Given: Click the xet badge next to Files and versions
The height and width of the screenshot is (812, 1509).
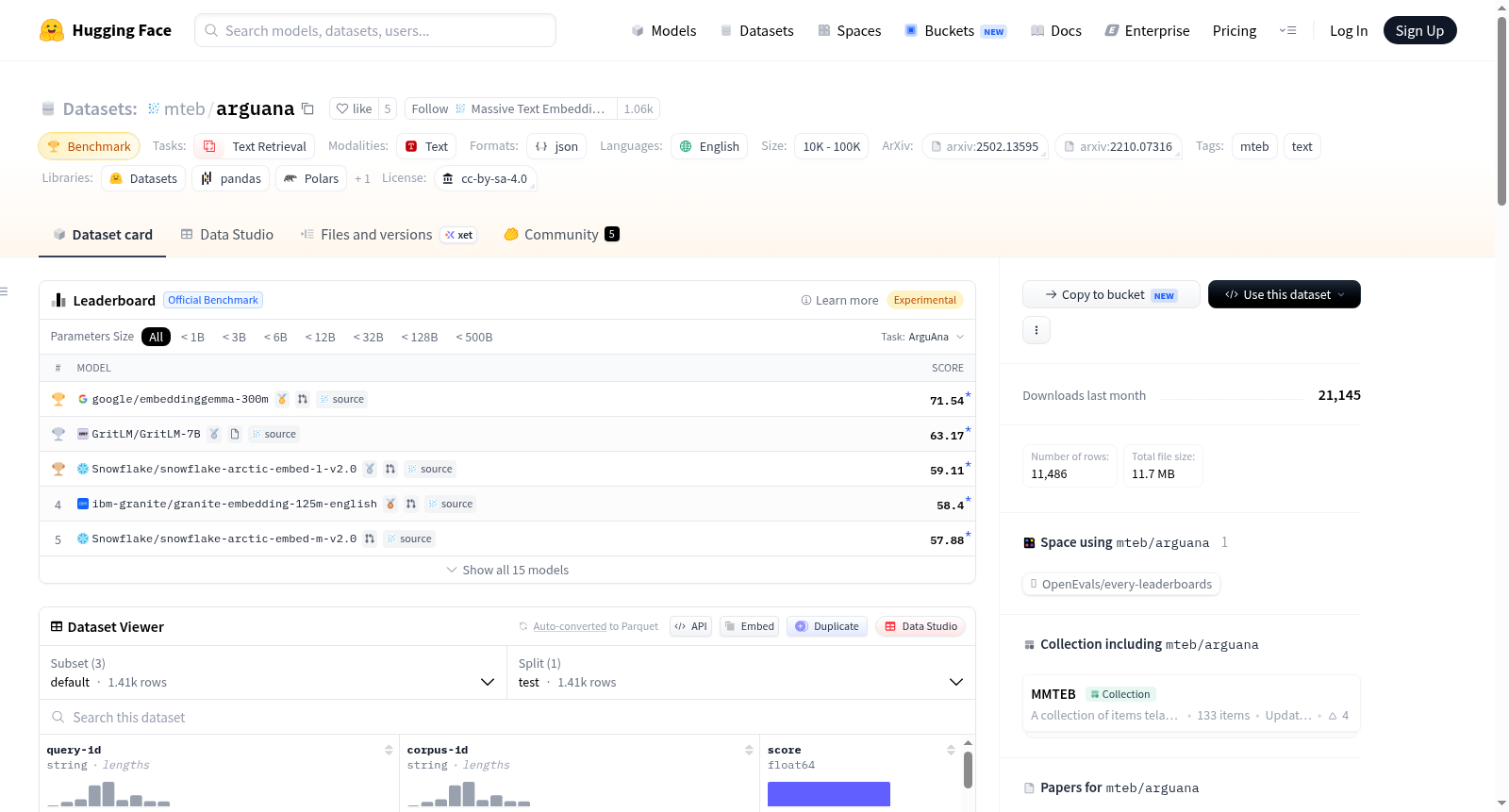Looking at the screenshot, I should [x=459, y=235].
